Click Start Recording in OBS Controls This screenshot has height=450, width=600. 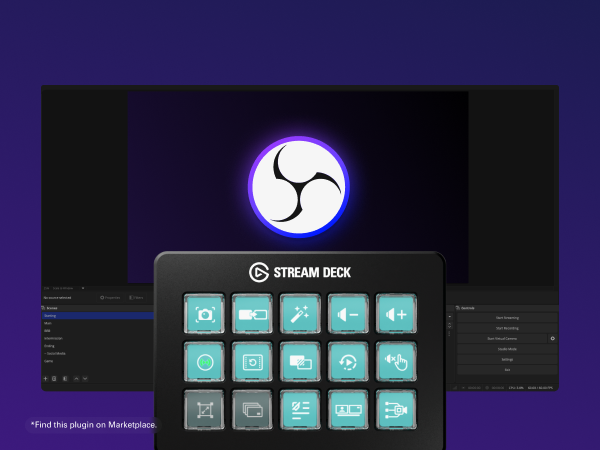(507, 328)
